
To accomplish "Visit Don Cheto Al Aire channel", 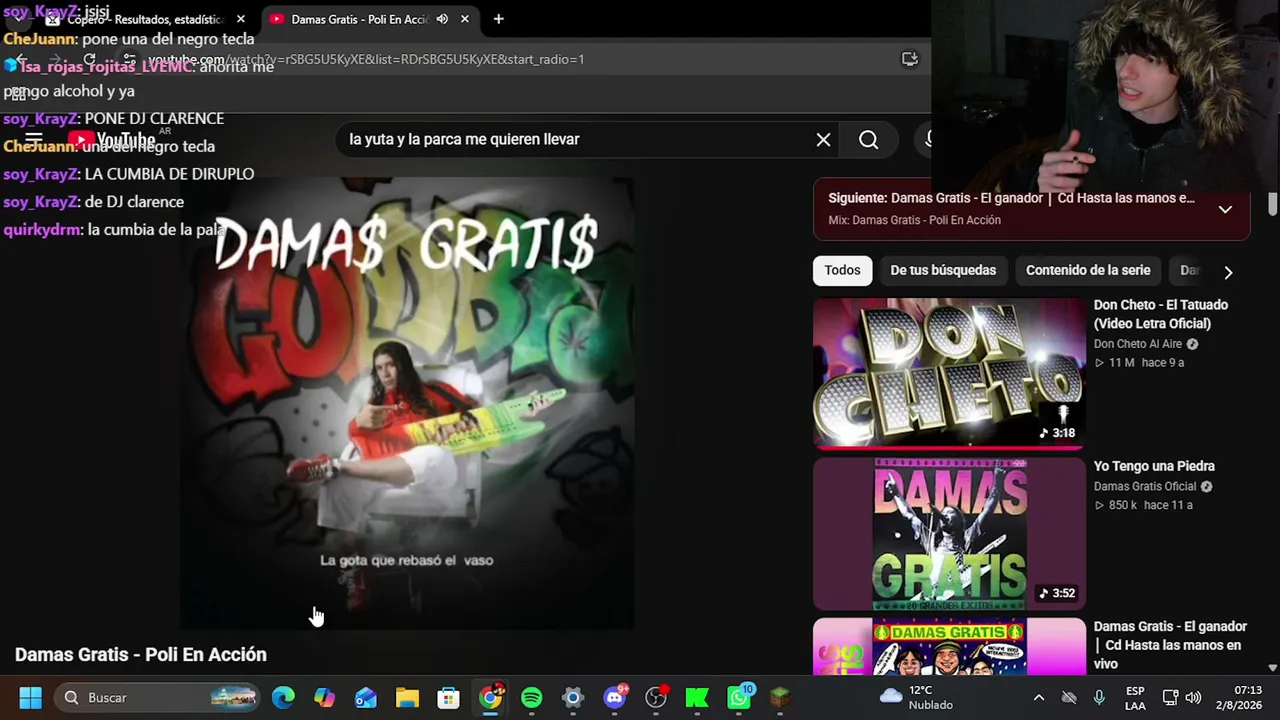I will click(x=1137, y=344).
